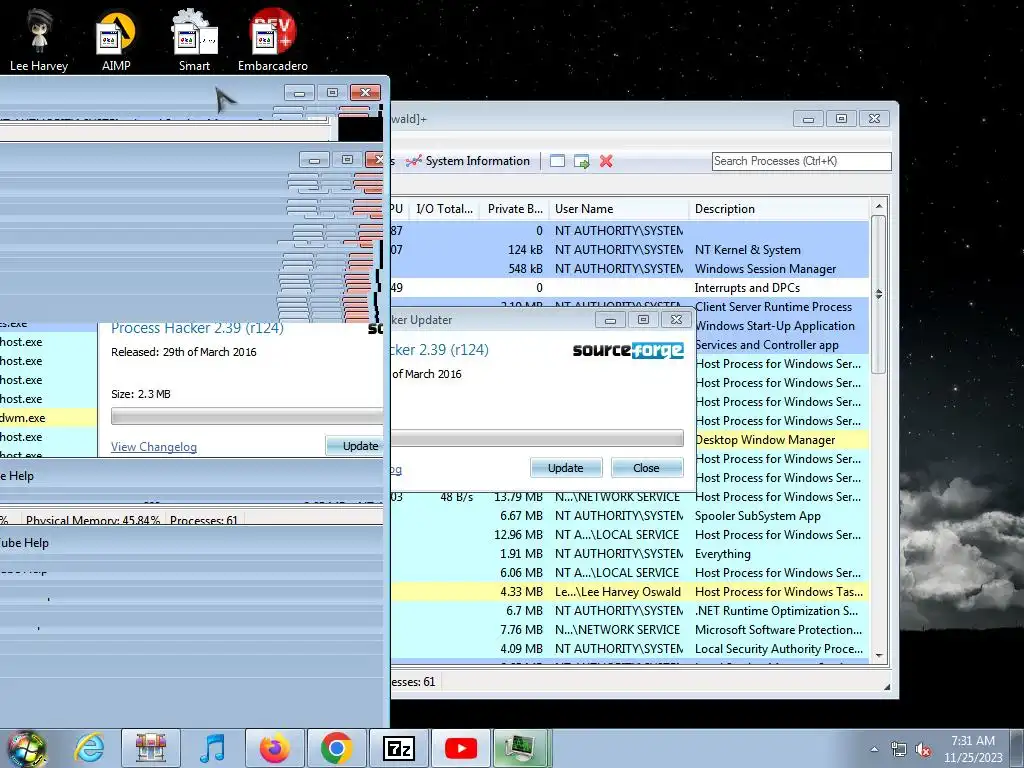Viewport: 1024px width, 768px height.
Task: Select the NT Kernel & System row
Action: coord(630,250)
